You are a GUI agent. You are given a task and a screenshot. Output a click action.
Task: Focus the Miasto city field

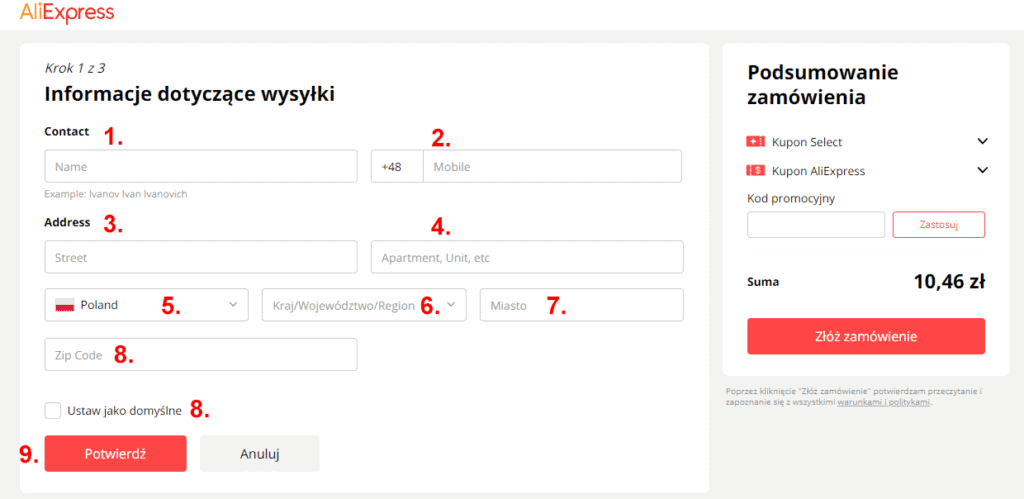(582, 305)
